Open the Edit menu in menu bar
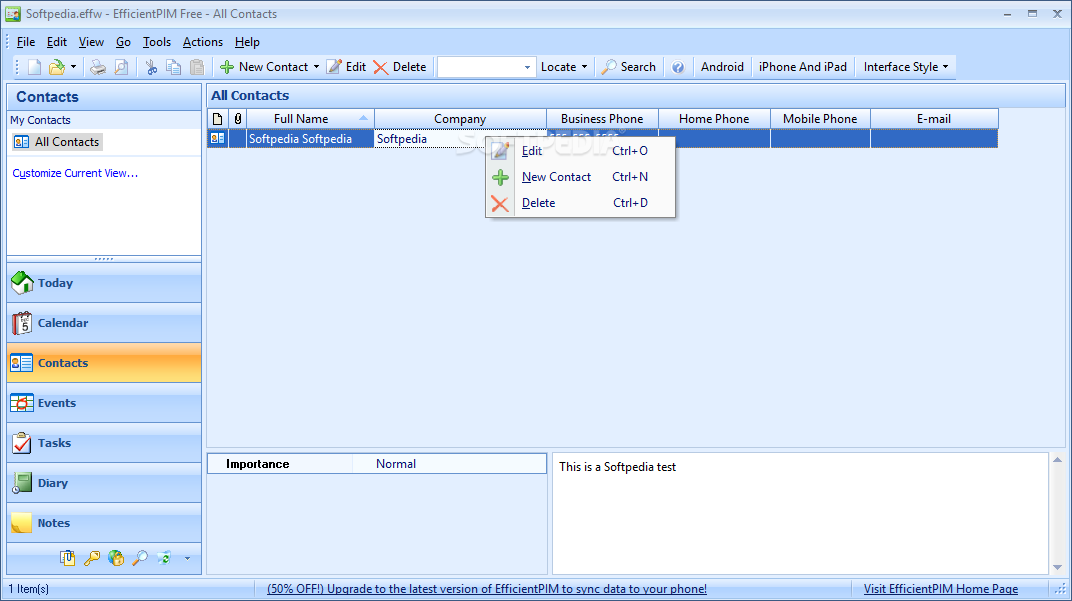Viewport: 1072px width, 601px height. coord(57,42)
